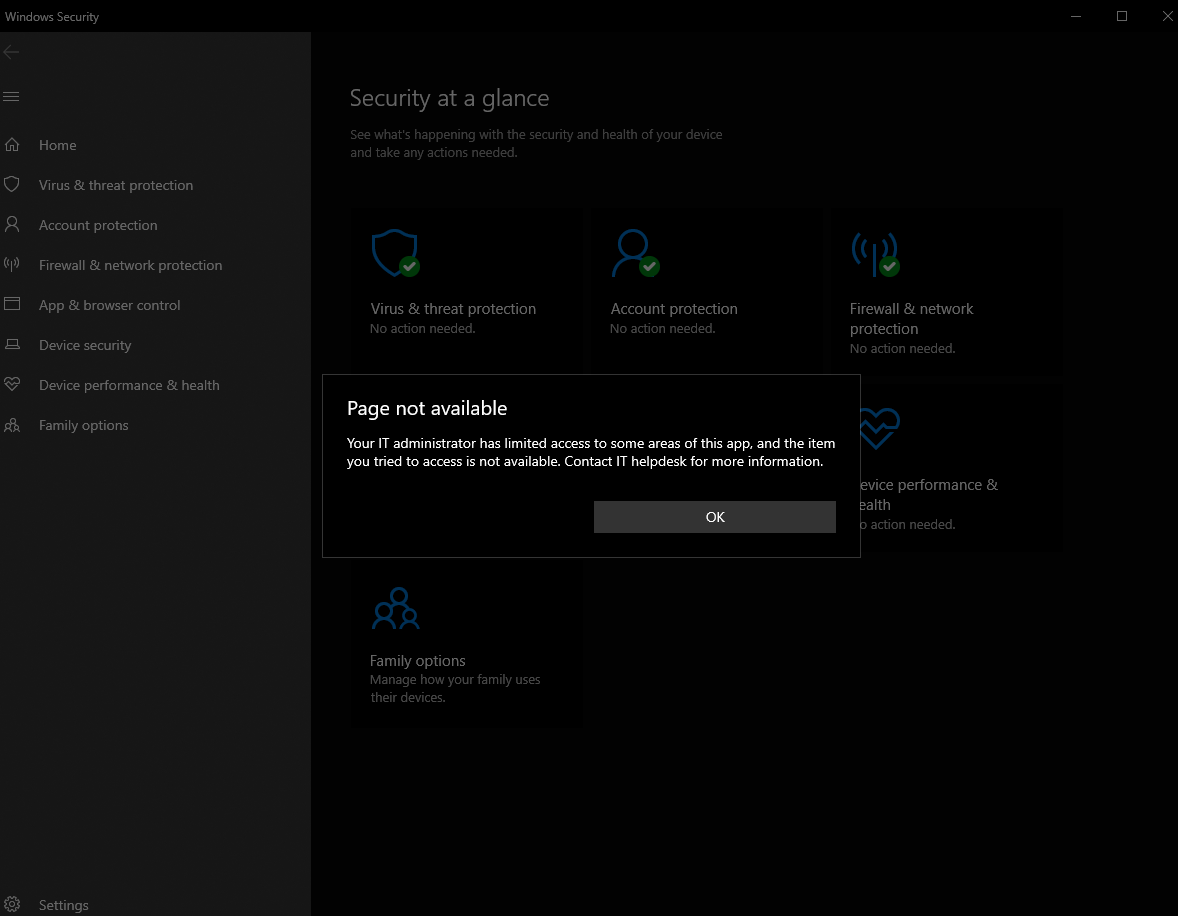Go to Account protection in sidebar
This screenshot has width=1178, height=916.
(x=98, y=225)
